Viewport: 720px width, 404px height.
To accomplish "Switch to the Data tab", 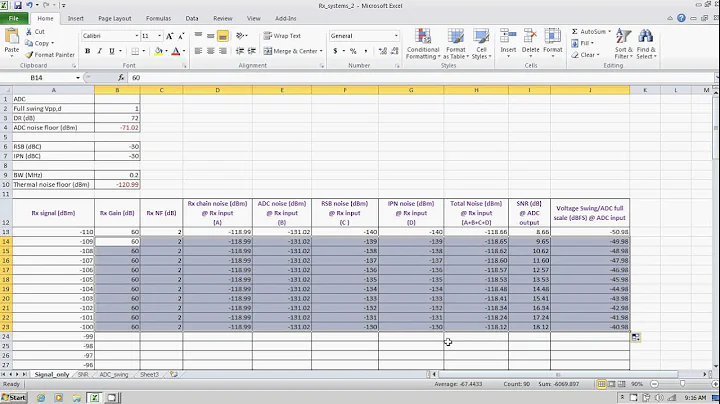I will pyautogui.click(x=192, y=18).
